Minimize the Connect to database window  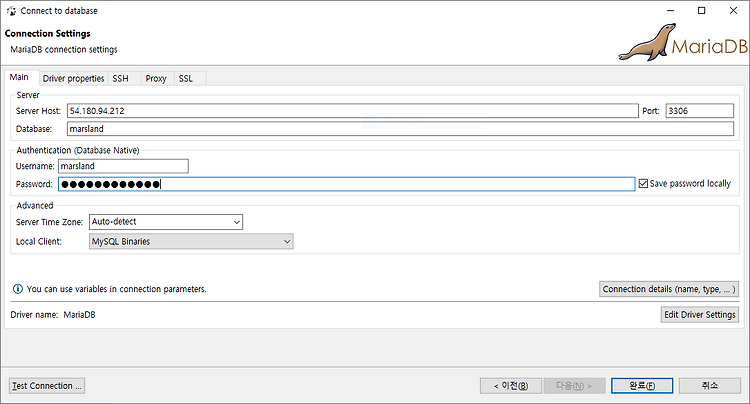[x=671, y=11]
